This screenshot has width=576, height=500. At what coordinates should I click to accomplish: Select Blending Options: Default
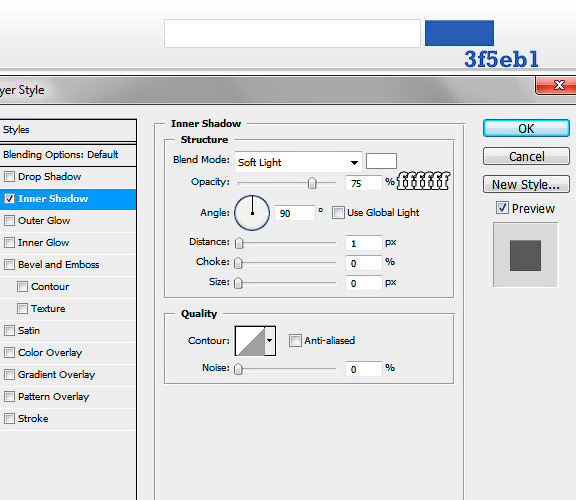coord(68,155)
